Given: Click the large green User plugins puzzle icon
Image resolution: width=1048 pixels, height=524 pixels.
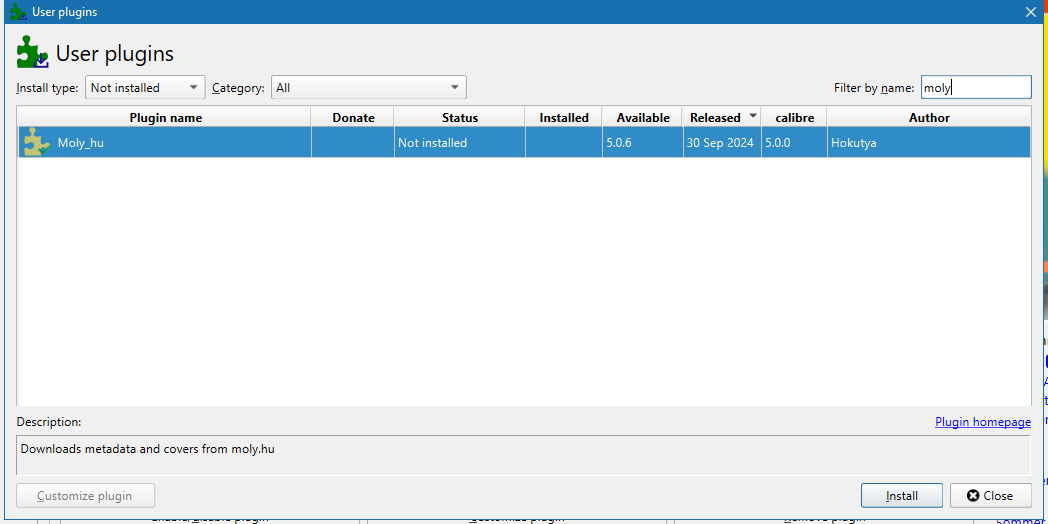Looking at the screenshot, I should pos(32,52).
